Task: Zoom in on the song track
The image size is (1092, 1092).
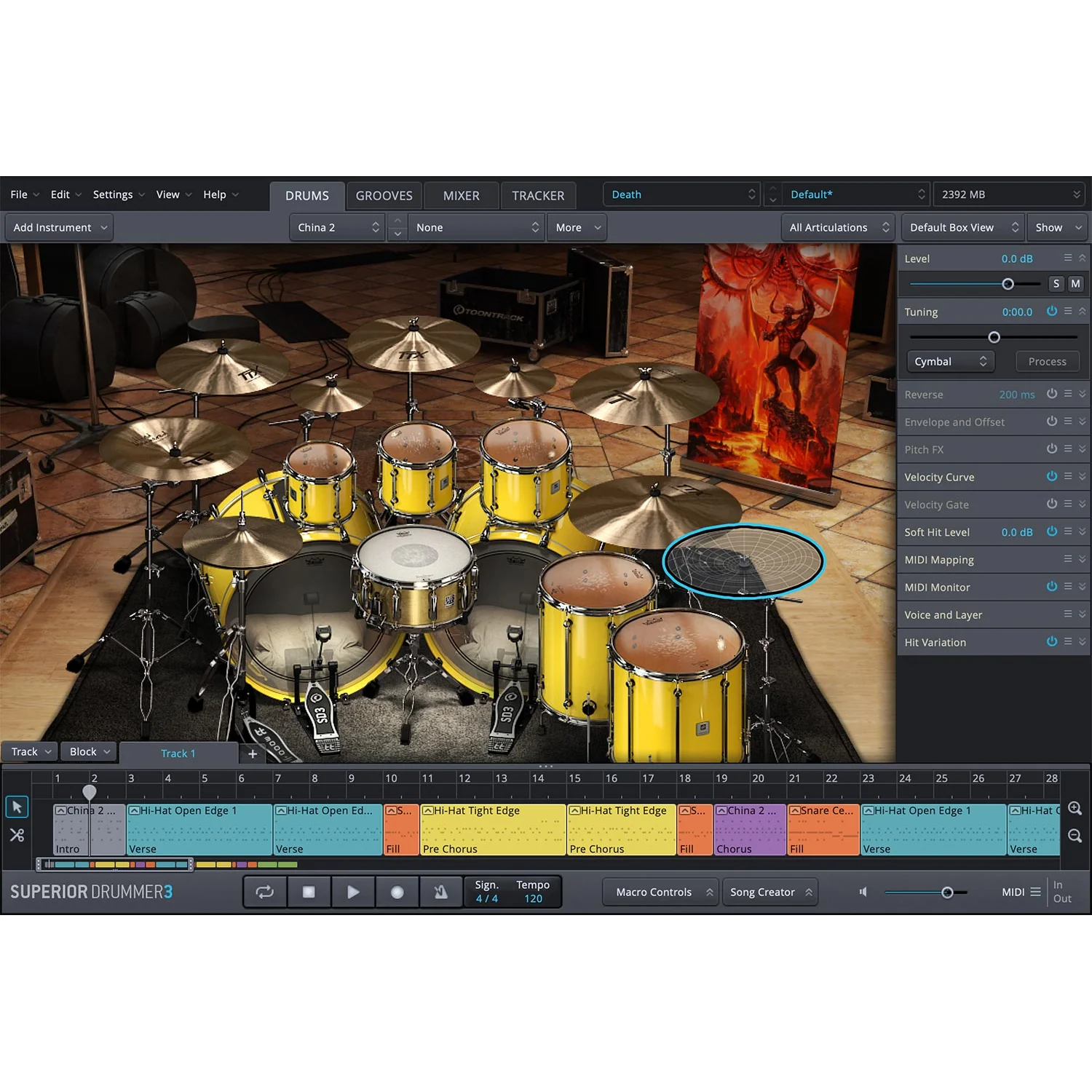Action: click(x=1075, y=808)
